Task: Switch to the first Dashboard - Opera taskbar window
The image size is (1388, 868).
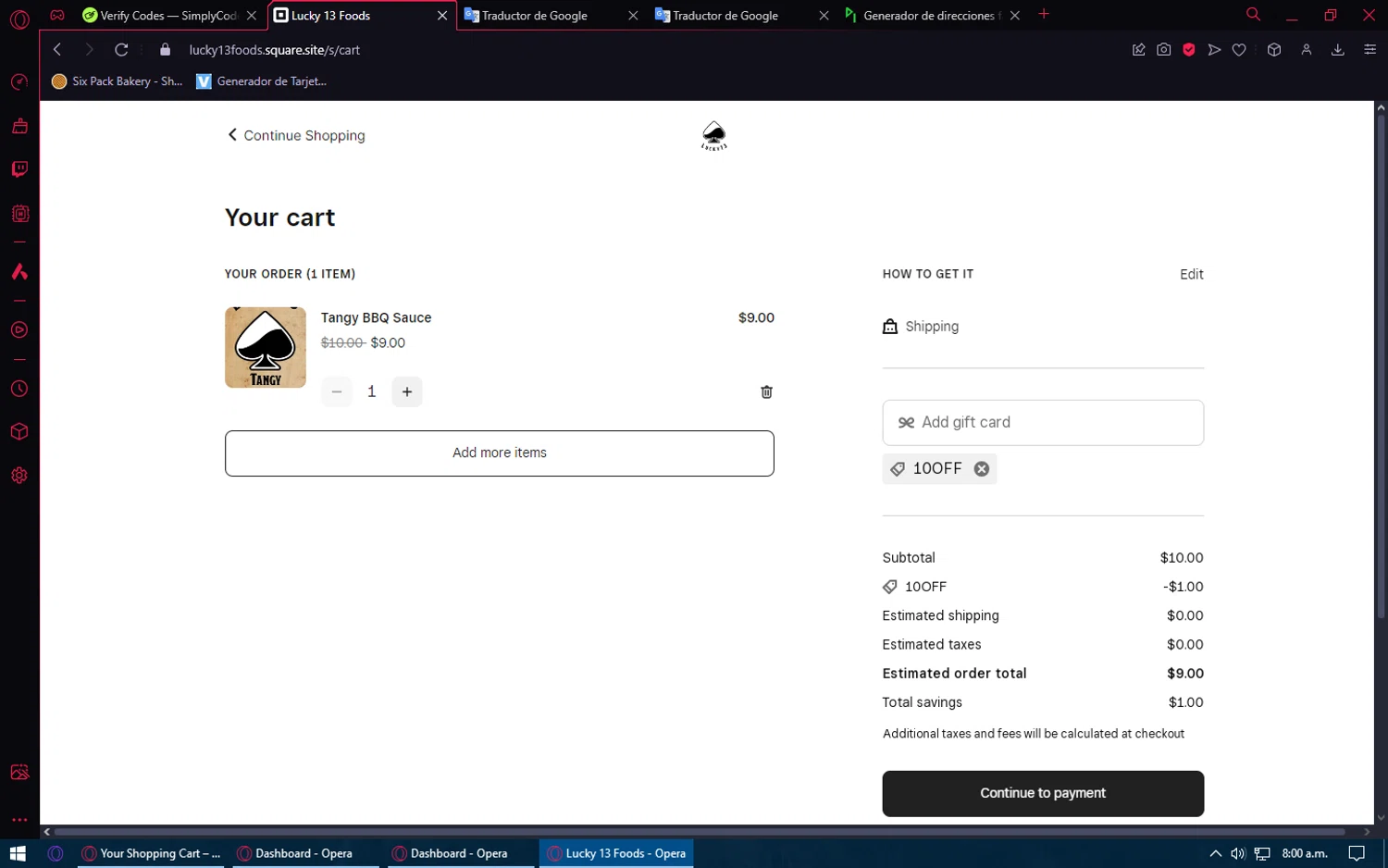Action: 304,853
